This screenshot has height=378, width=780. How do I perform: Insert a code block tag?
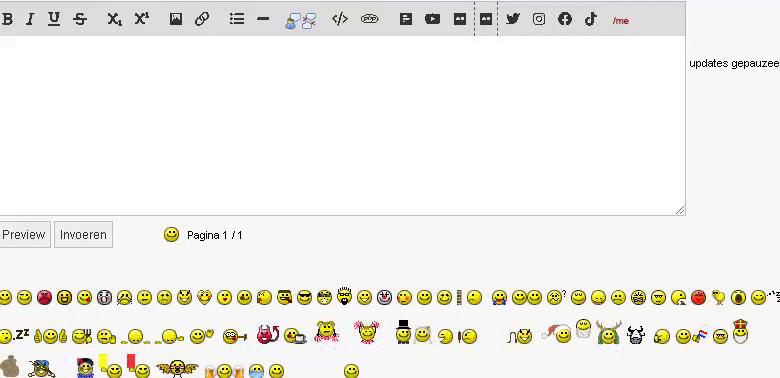coord(340,19)
